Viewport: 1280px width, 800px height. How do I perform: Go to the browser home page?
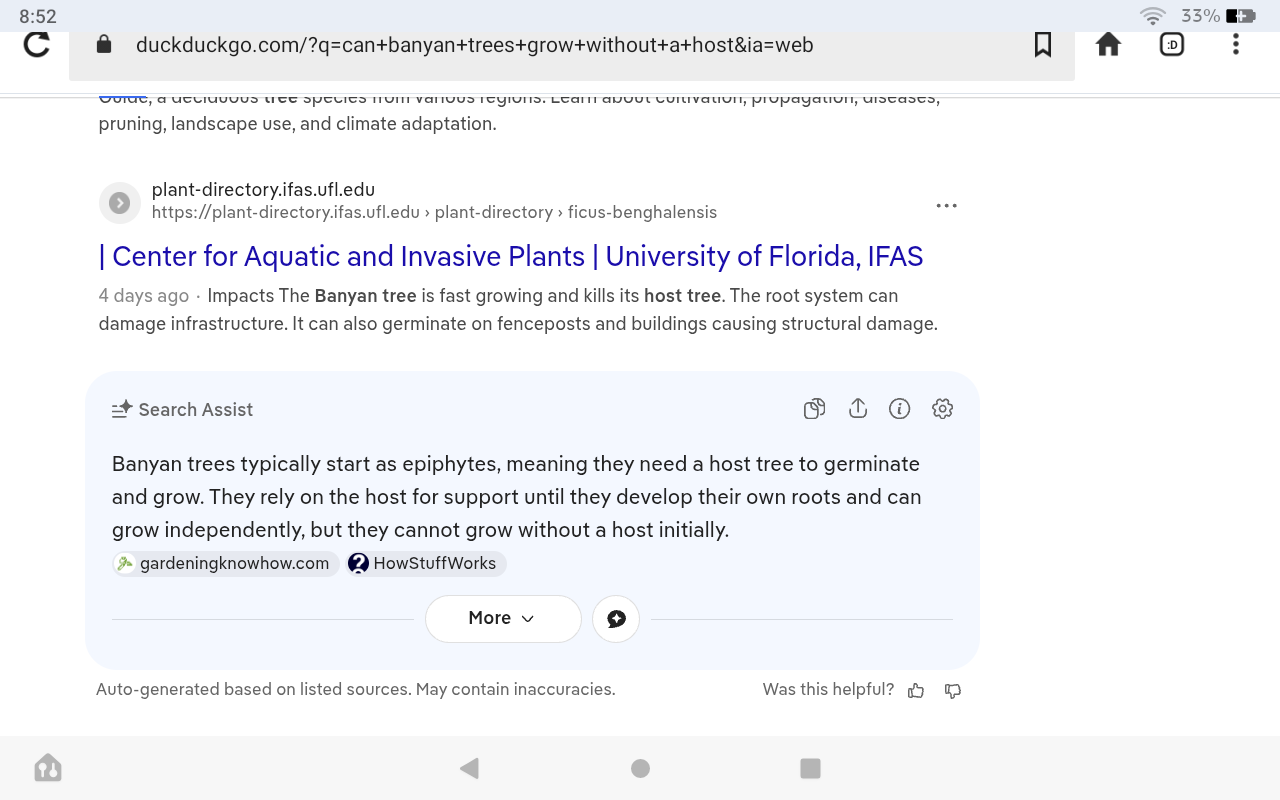[1108, 45]
